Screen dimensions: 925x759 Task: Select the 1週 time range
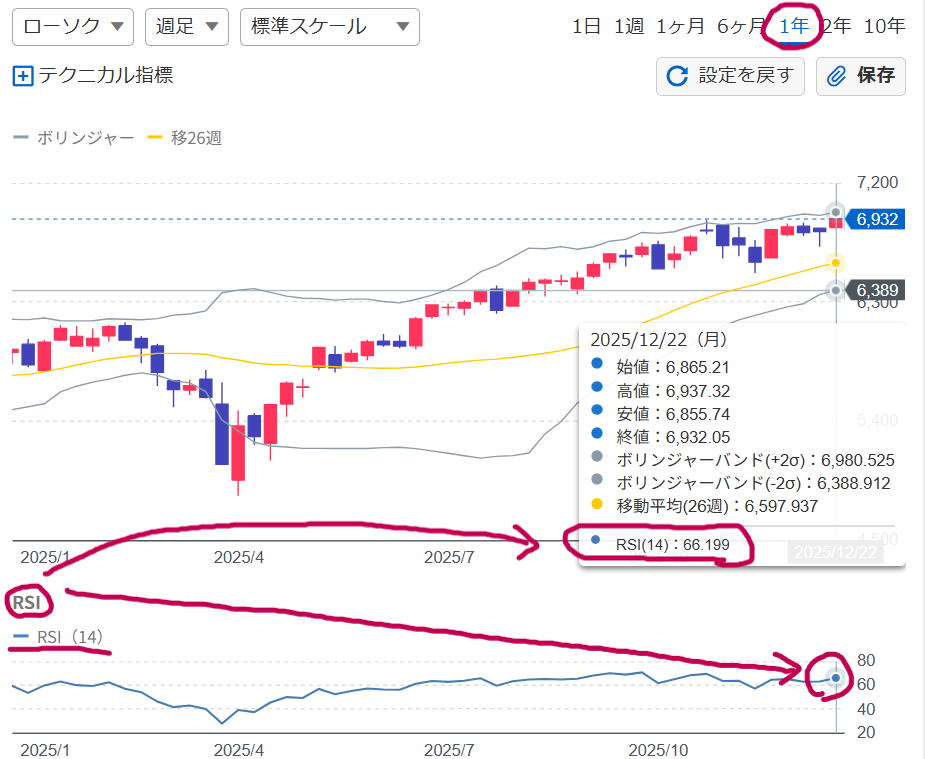[x=629, y=27]
